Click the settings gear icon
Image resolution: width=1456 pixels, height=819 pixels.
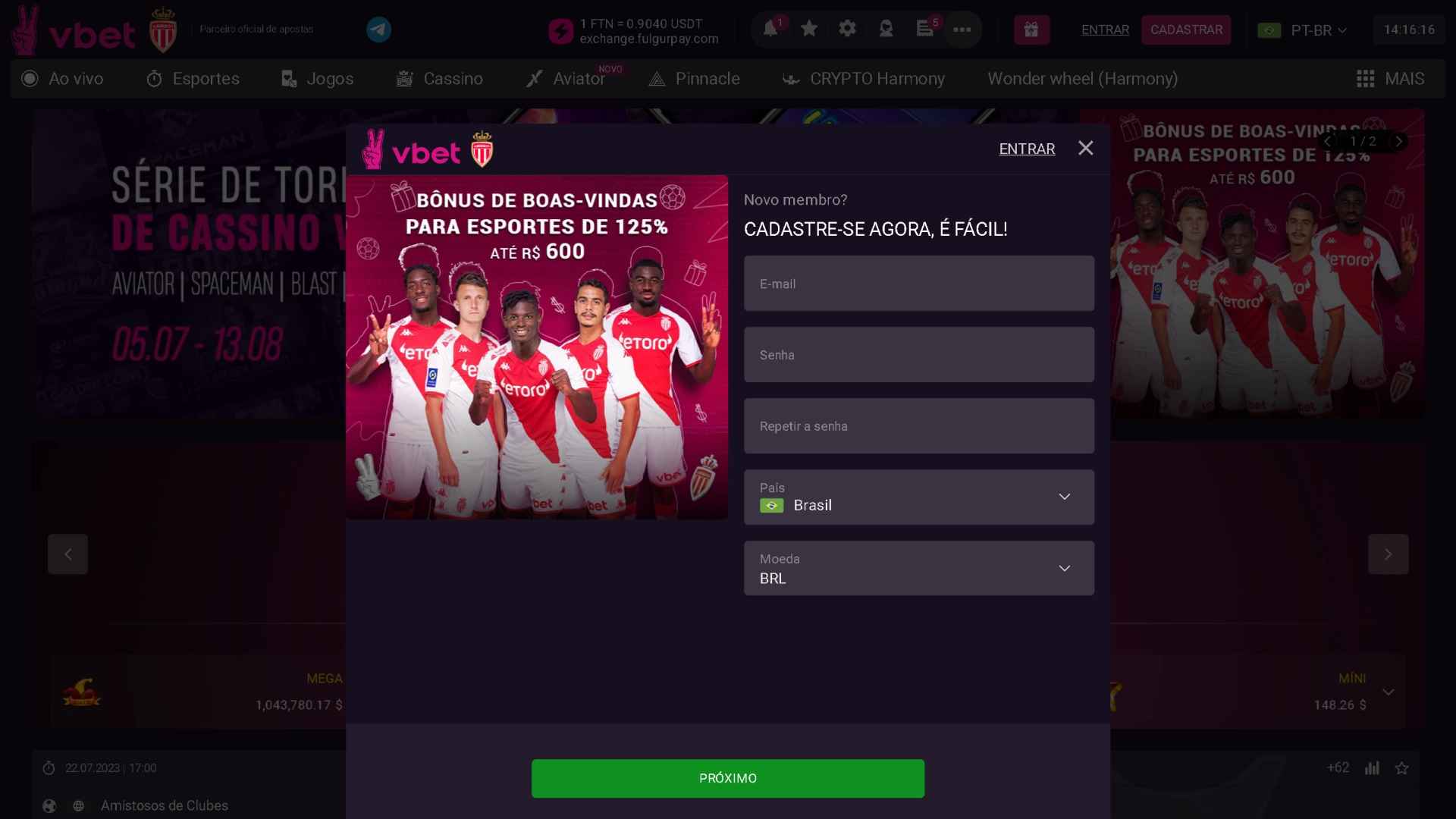pos(847,28)
